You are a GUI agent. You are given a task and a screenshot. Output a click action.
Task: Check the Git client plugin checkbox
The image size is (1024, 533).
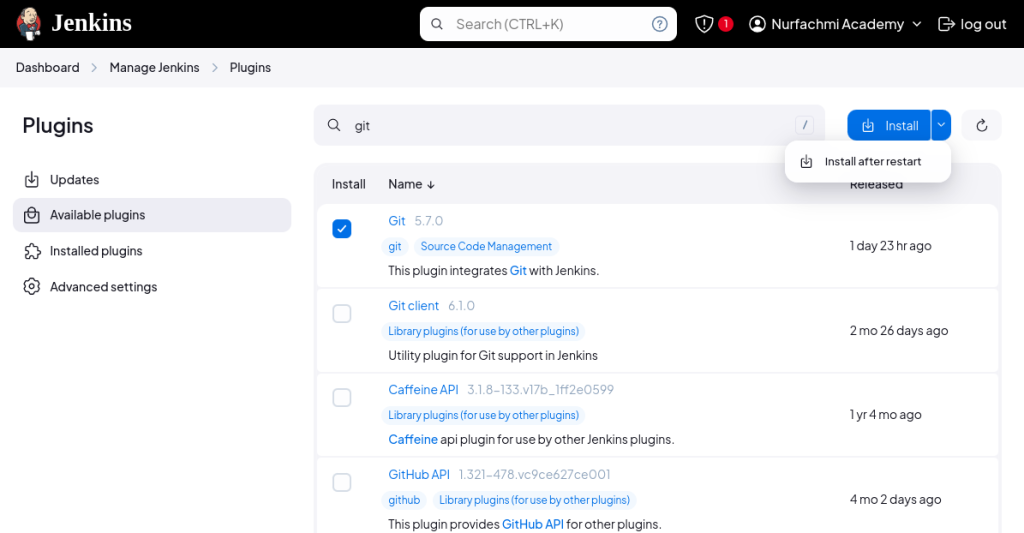pos(342,314)
